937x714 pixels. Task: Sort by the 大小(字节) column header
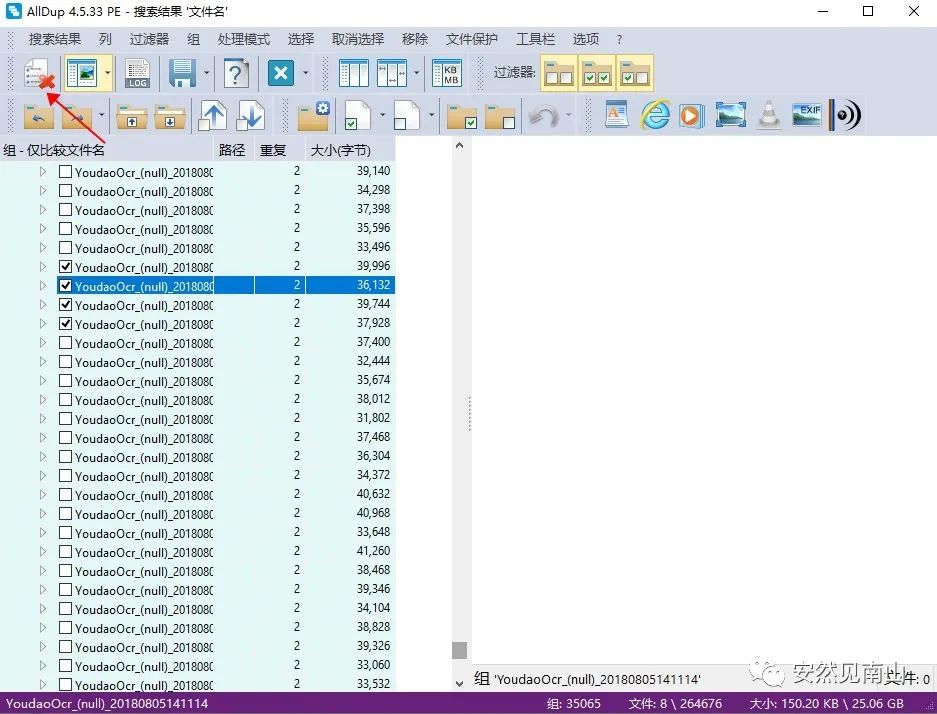(x=351, y=150)
